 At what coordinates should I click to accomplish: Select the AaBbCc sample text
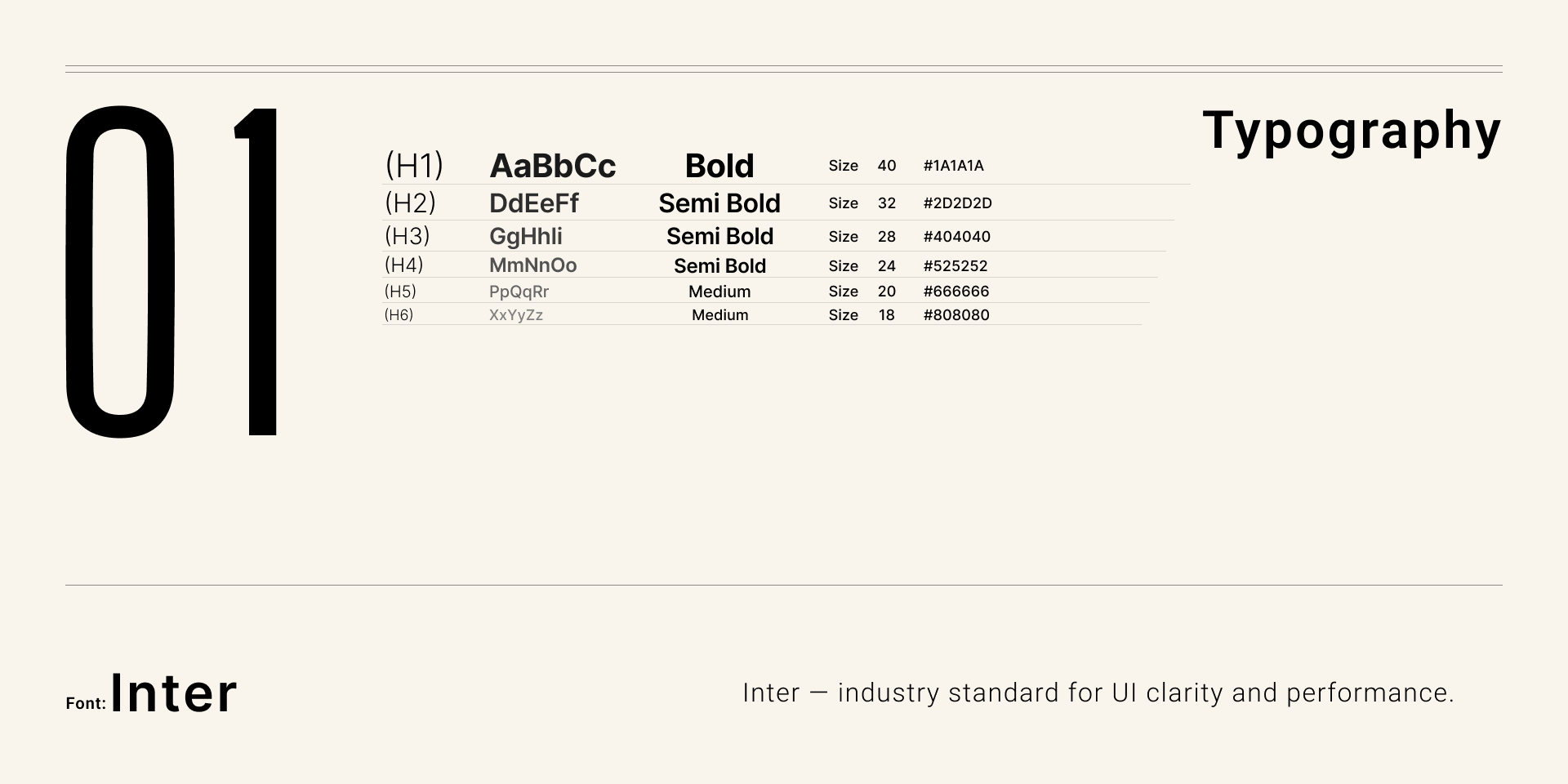click(553, 166)
